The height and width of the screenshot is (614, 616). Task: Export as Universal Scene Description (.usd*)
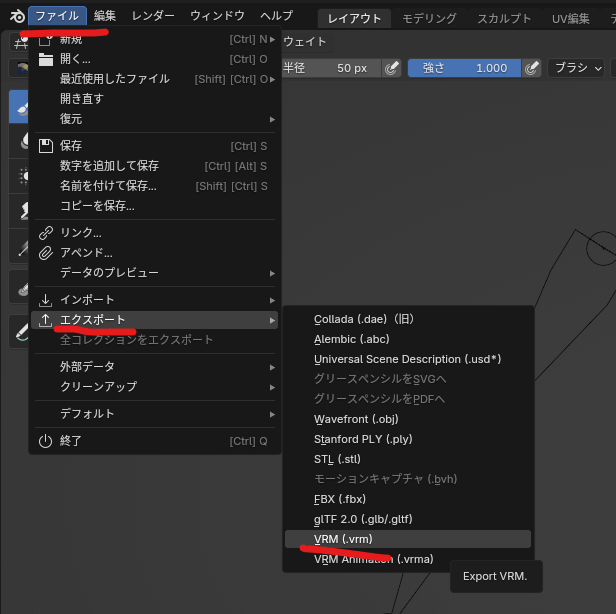pos(408,359)
